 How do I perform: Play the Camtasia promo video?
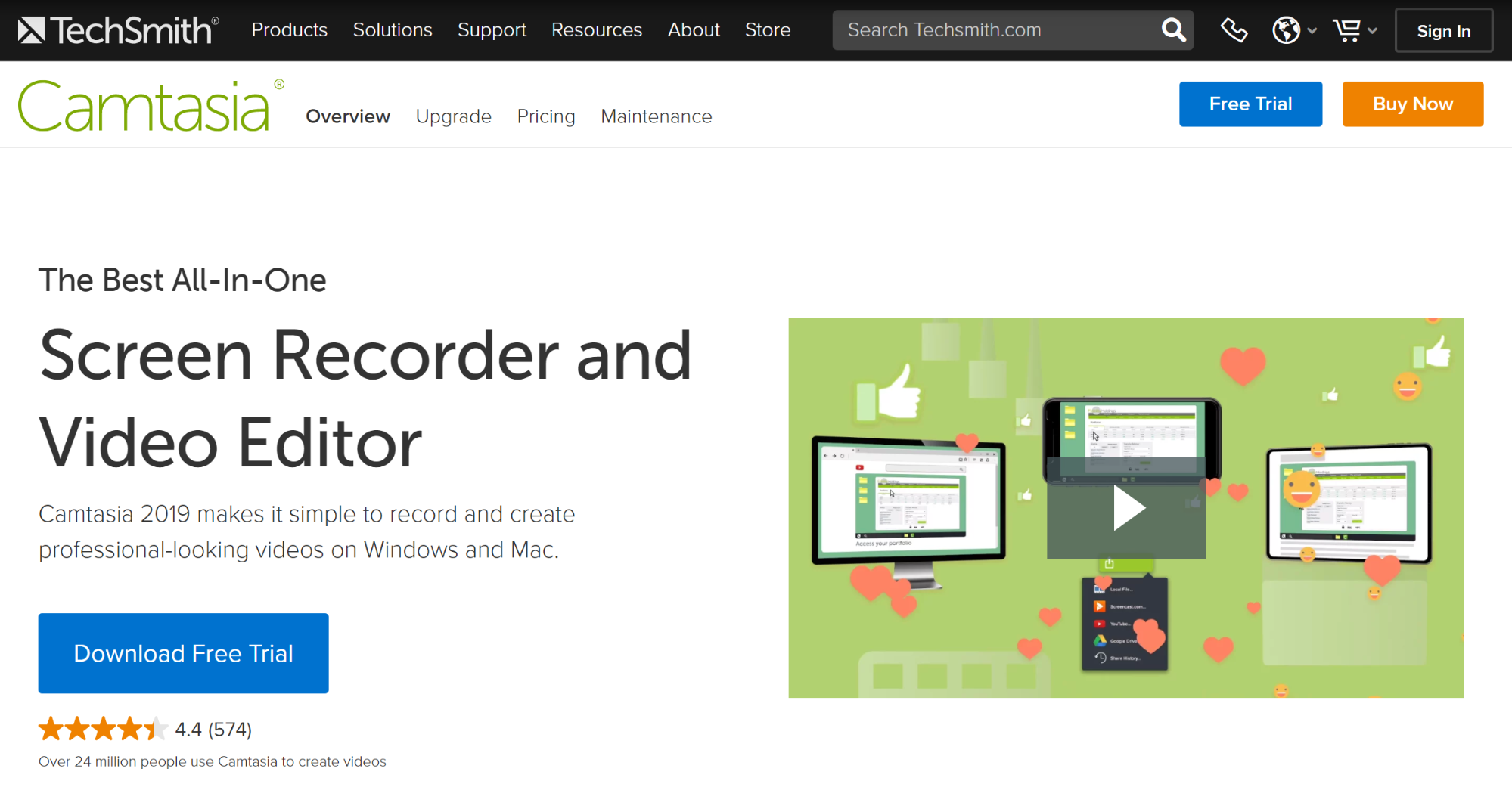point(1126,508)
